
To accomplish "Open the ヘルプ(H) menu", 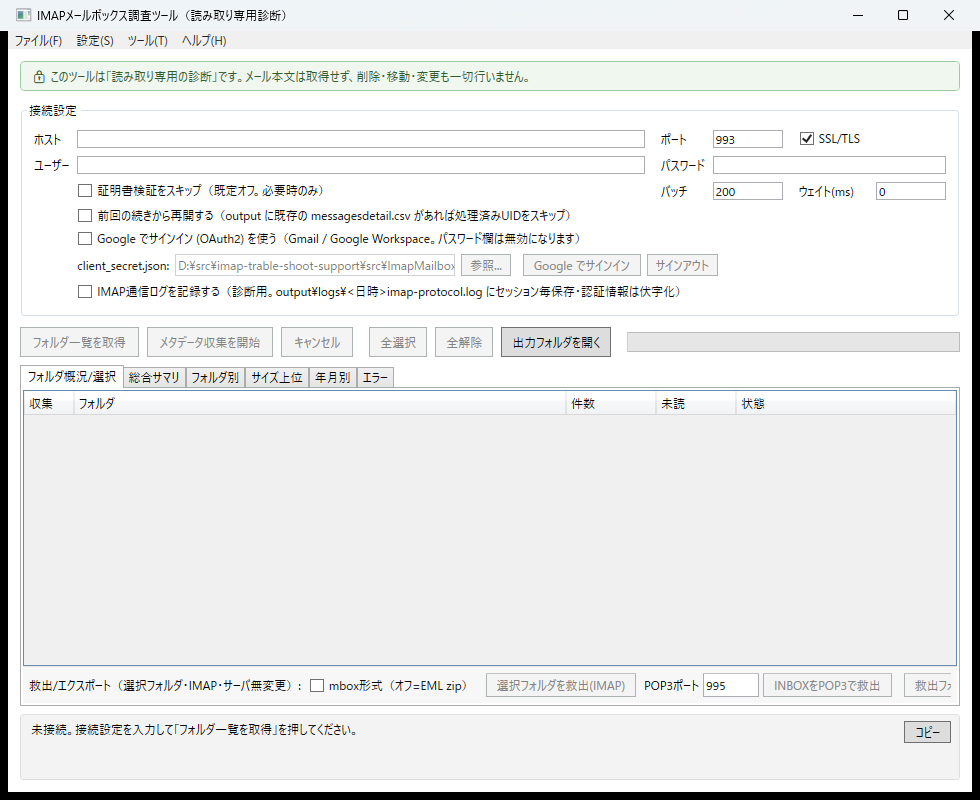I will coord(204,41).
